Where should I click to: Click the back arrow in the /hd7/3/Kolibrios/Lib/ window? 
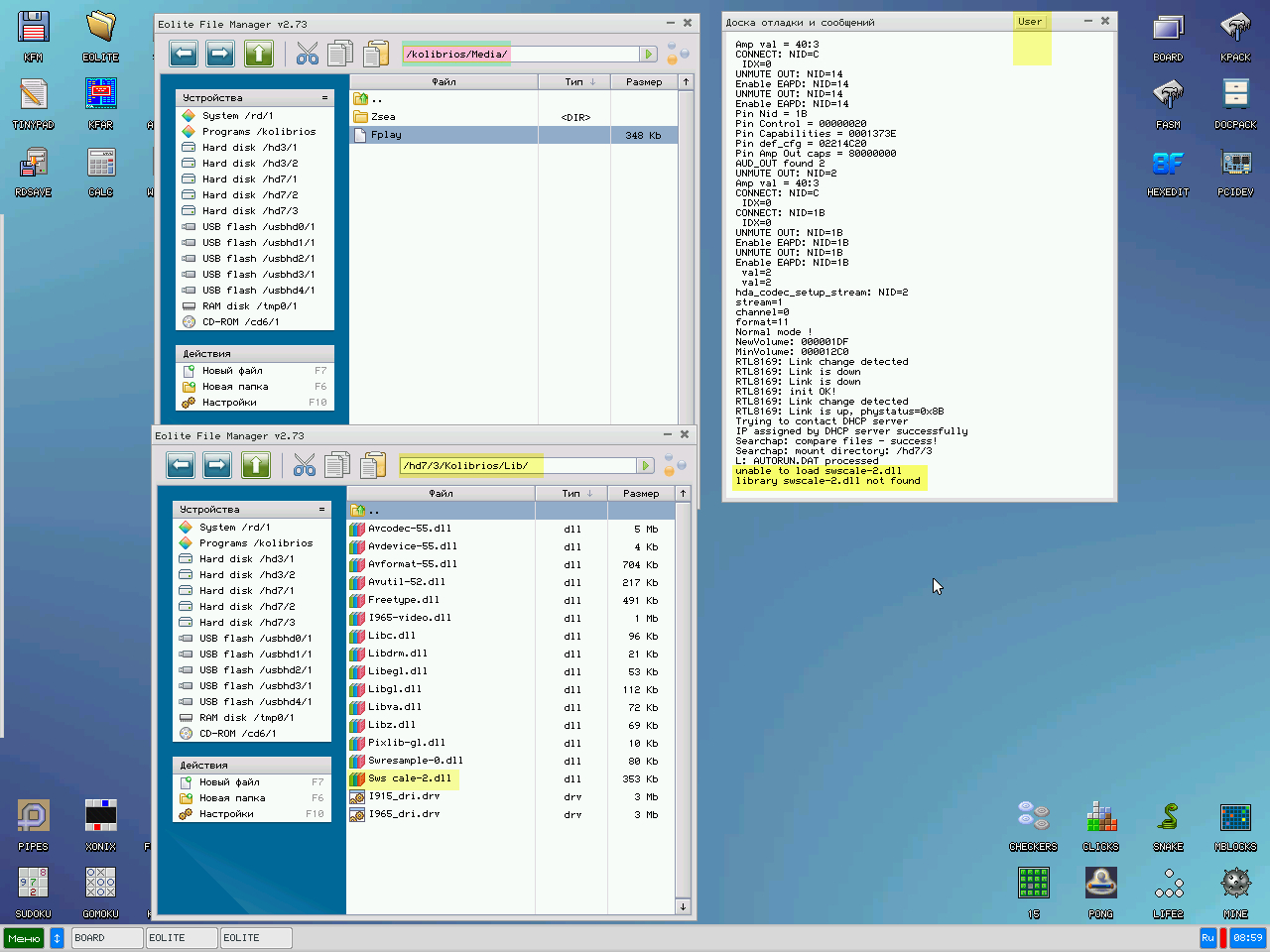coord(181,465)
